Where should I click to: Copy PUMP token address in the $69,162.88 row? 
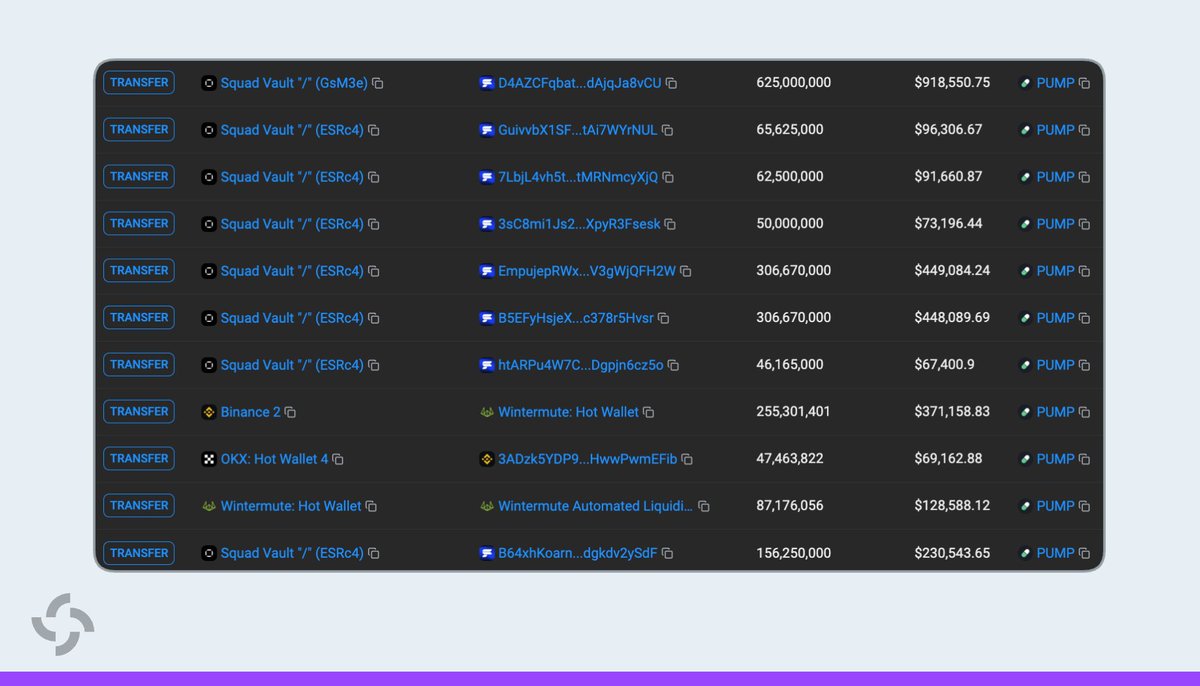tap(1085, 459)
